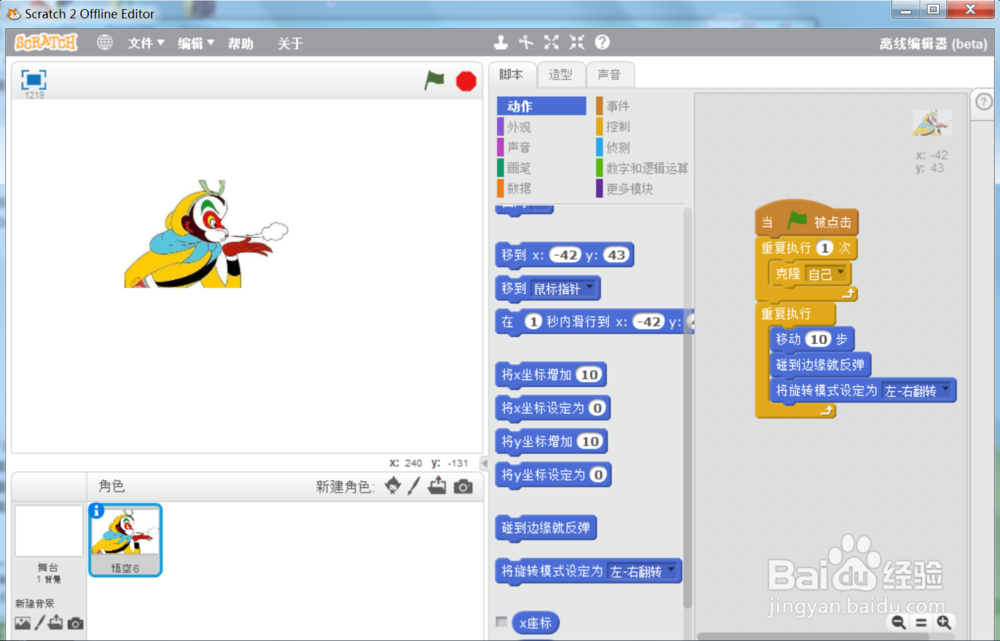Upload sprite from file

click(x=438, y=486)
